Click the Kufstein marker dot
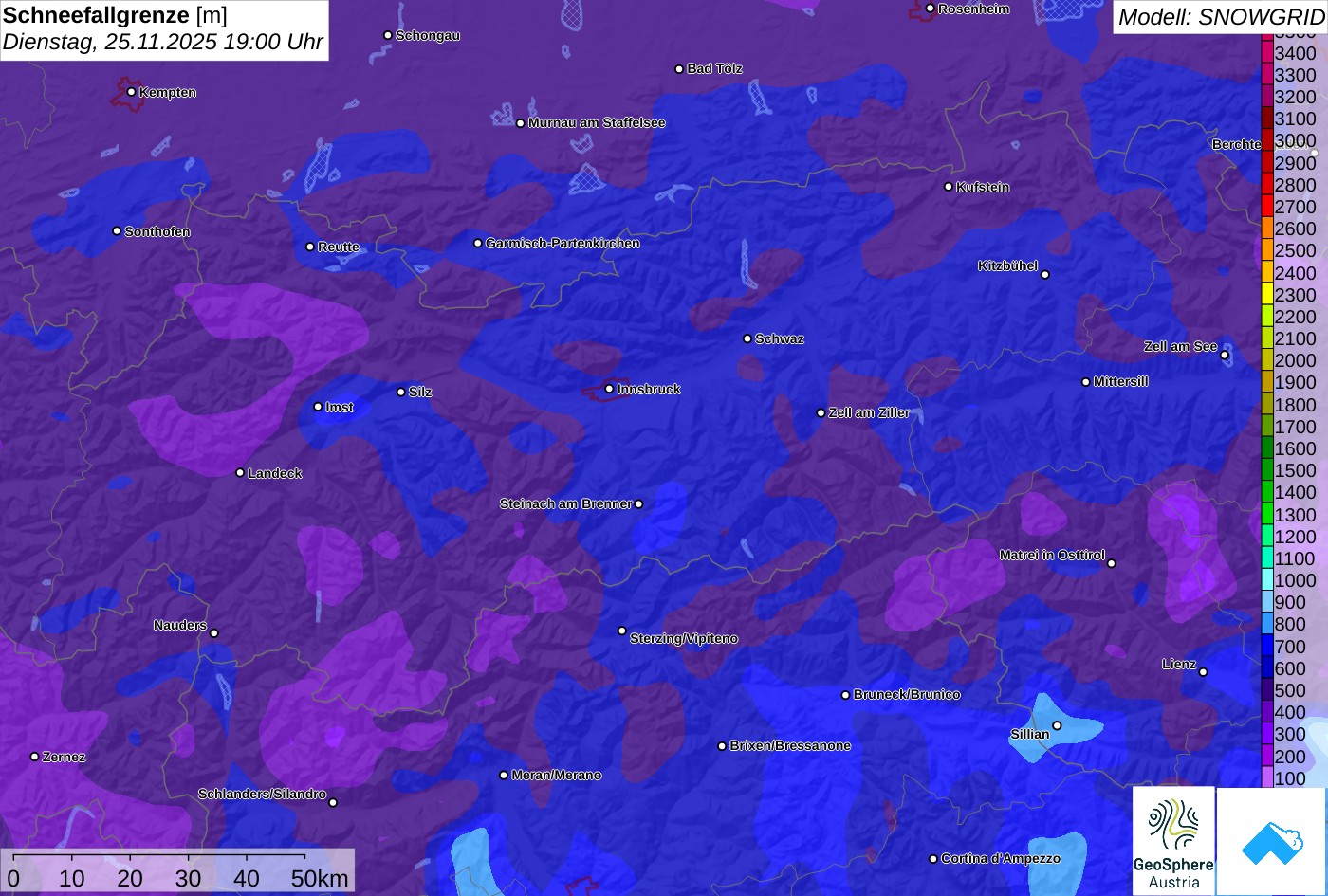1328x896 pixels. click(949, 187)
